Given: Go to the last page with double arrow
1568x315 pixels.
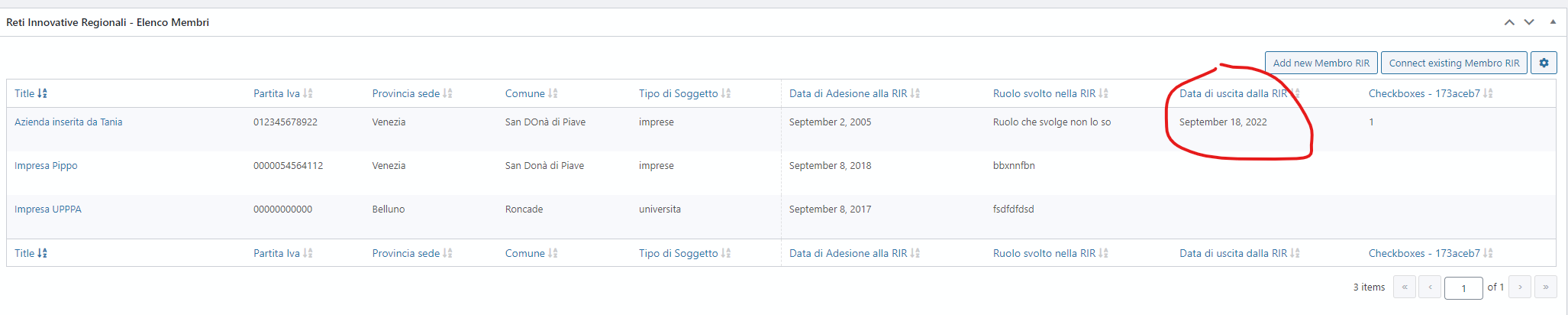Looking at the screenshot, I should 1546,287.
